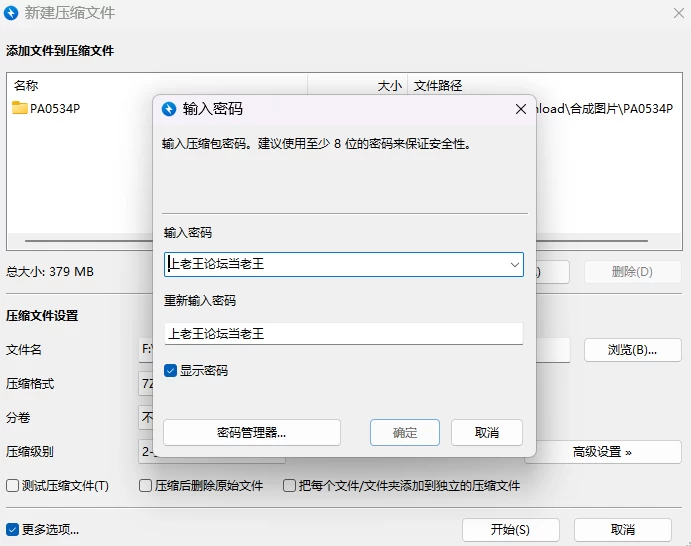
Task: Click the 名称 column header
Action: pyautogui.click(x=26, y=85)
